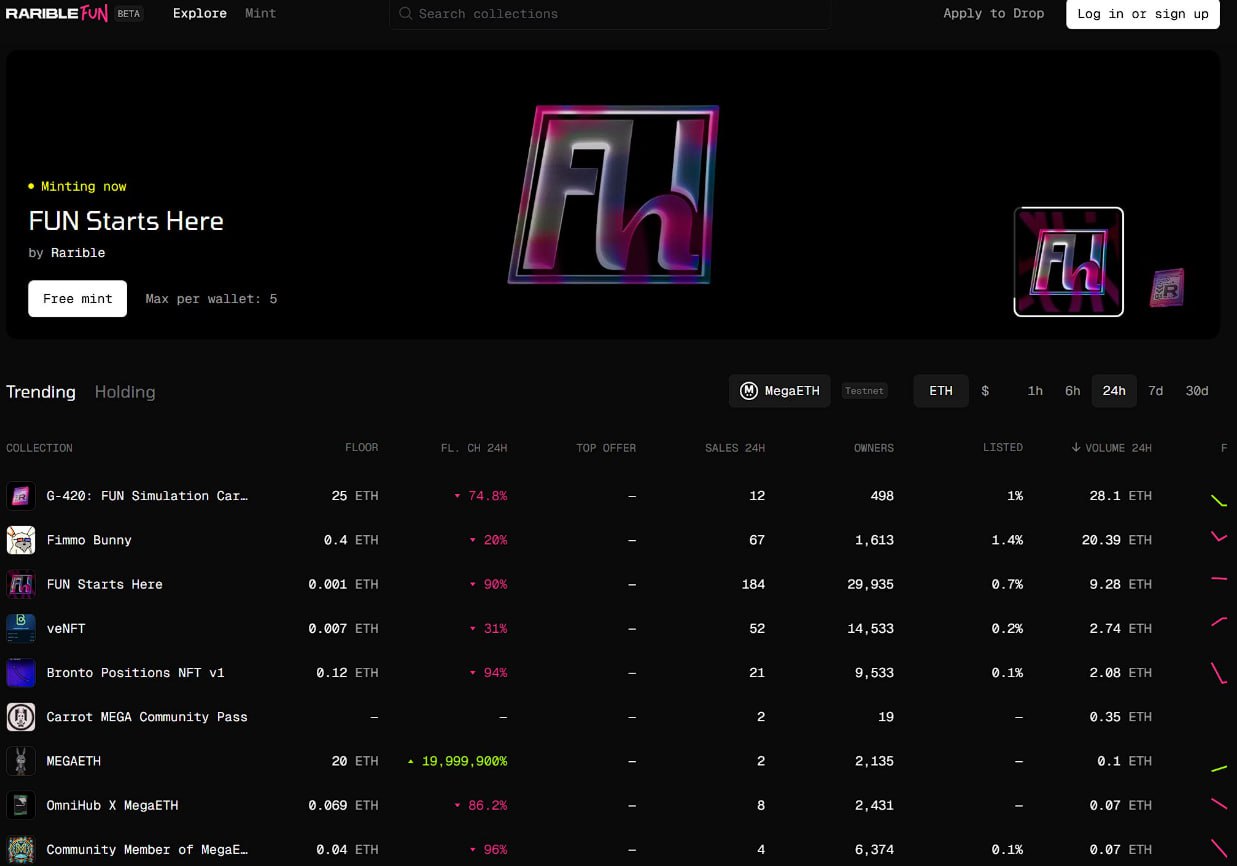Image resolution: width=1237 pixels, height=866 pixels.
Task: Click Log in or sign up
Action: coord(1142,14)
